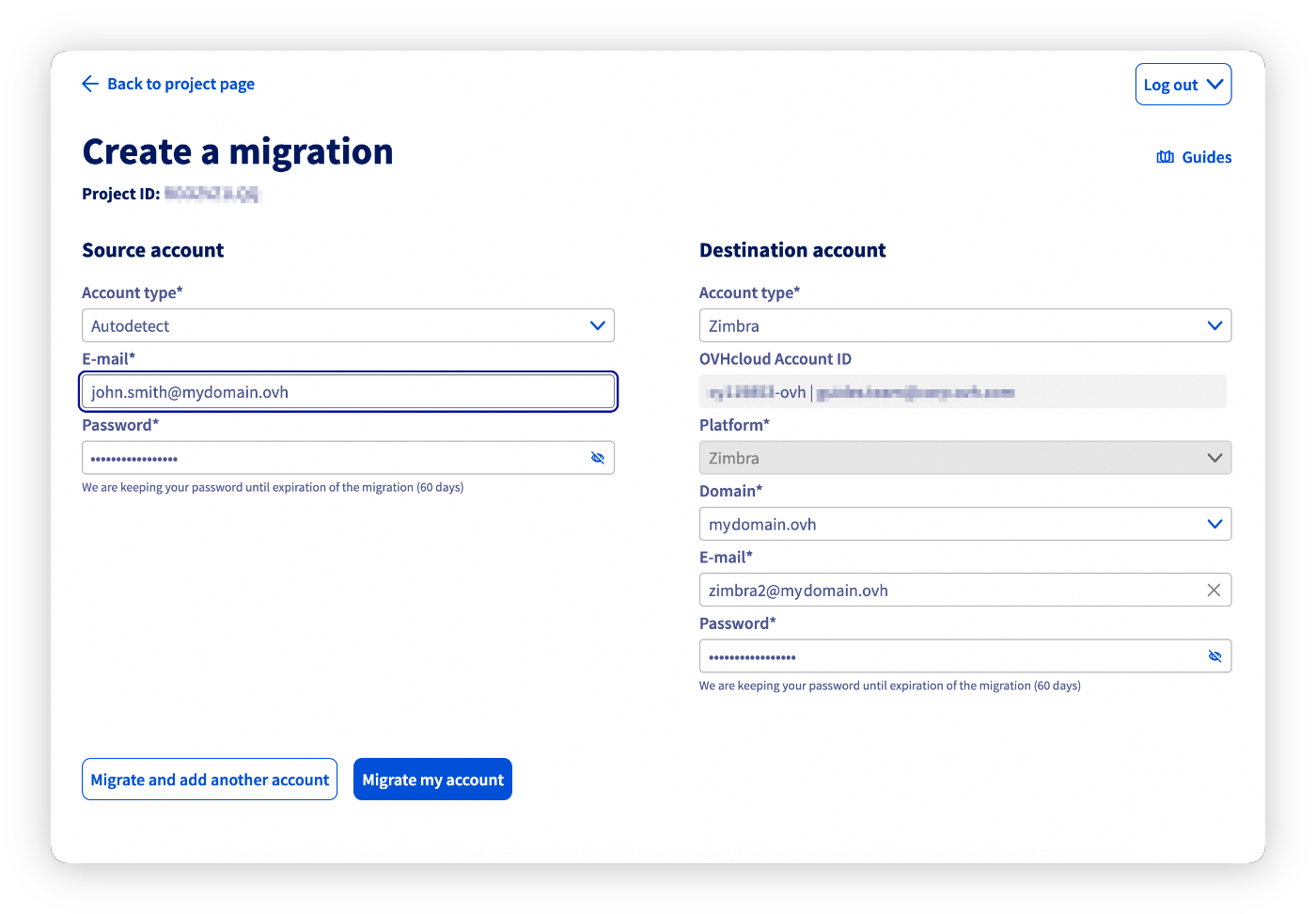
Task: Click the eye icon in destination Password field
Action: tap(1214, 655)
